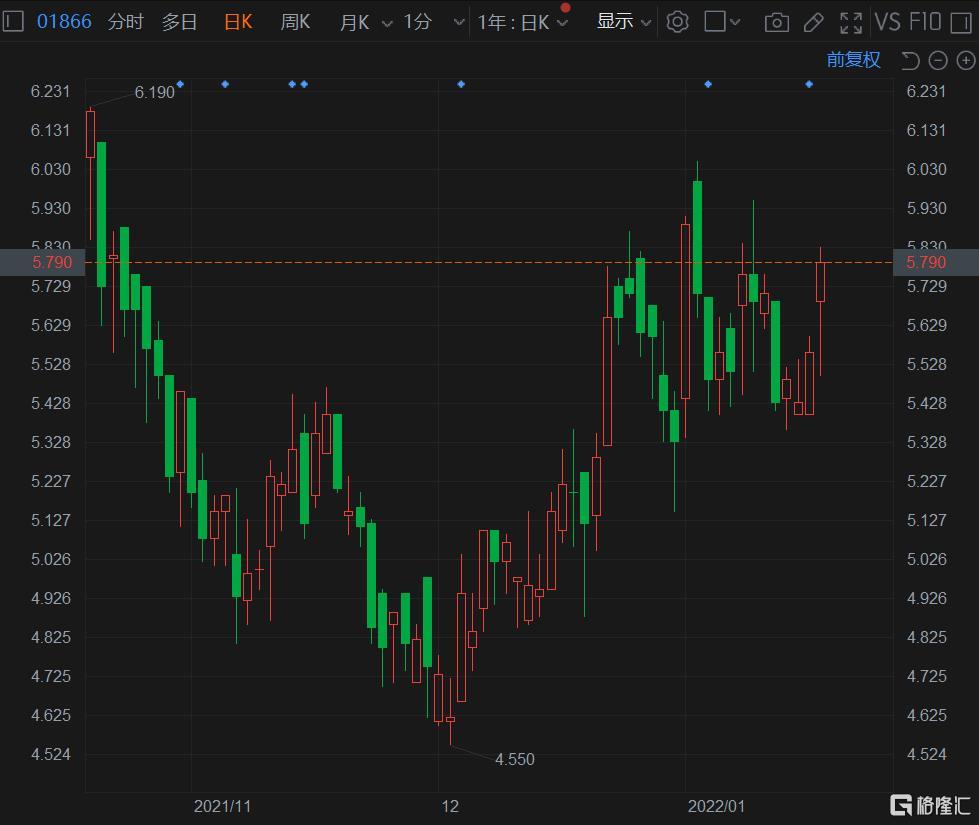The width and height of the screenshot is (979, 825).
Task: Click the stock code 01866
Action: [64, 21]
